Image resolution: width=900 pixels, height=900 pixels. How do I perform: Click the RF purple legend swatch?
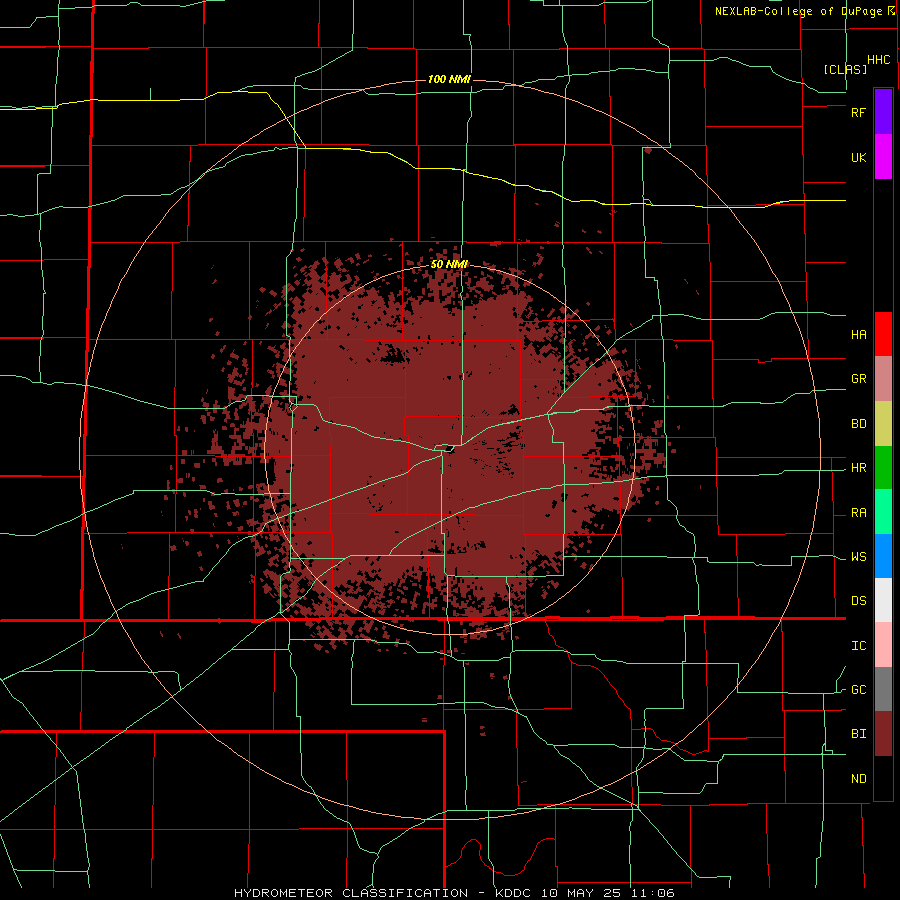883,112
